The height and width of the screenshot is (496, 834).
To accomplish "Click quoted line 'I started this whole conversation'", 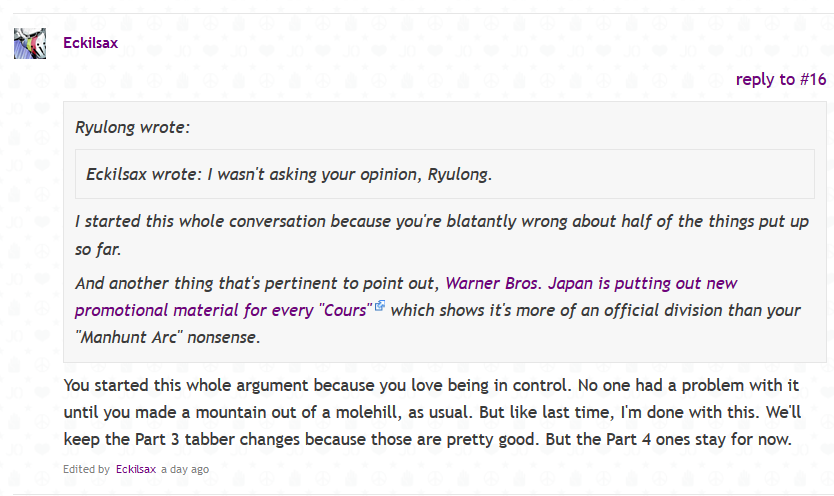I will [199, 221].
